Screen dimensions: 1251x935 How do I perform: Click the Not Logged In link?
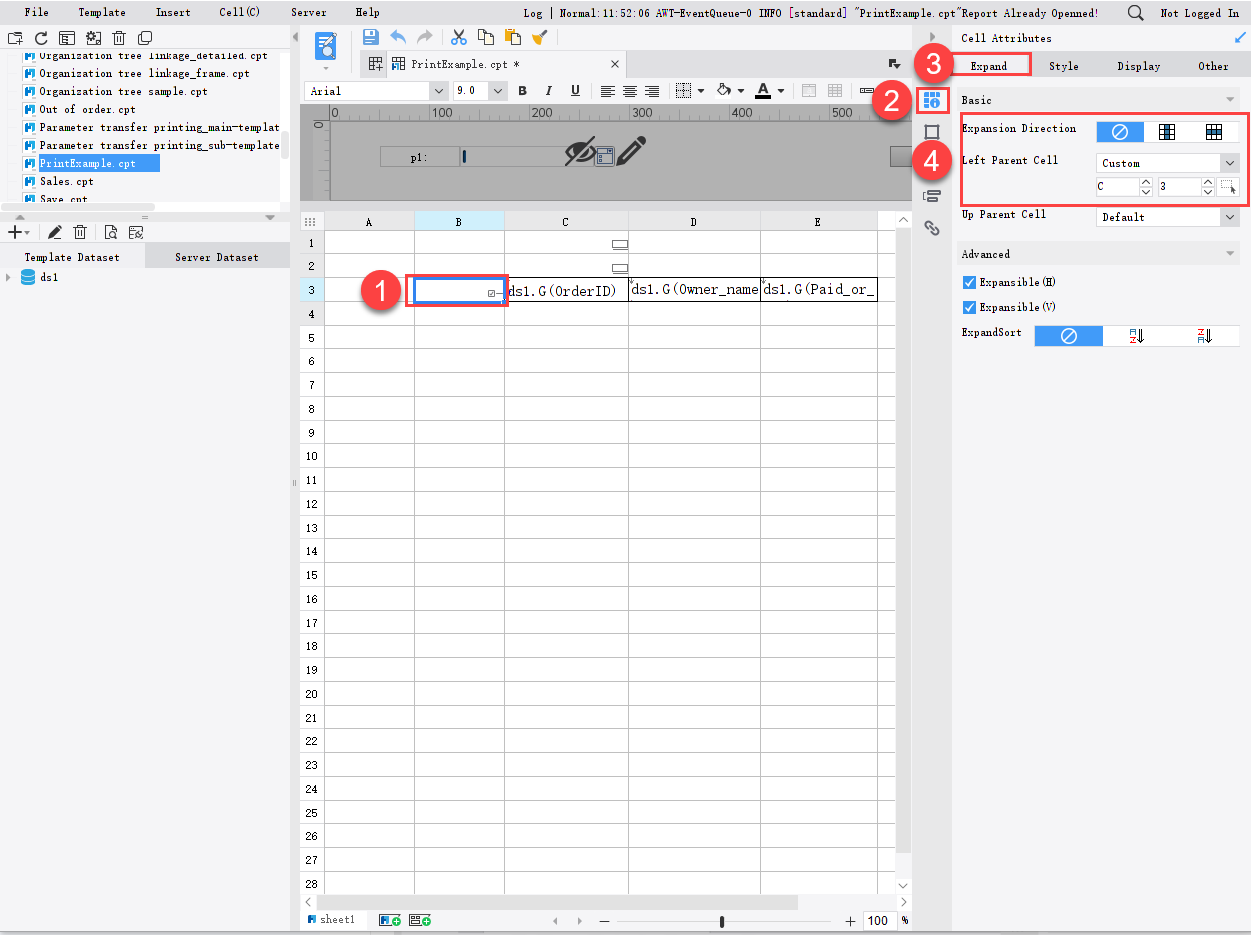(1199, 12)
